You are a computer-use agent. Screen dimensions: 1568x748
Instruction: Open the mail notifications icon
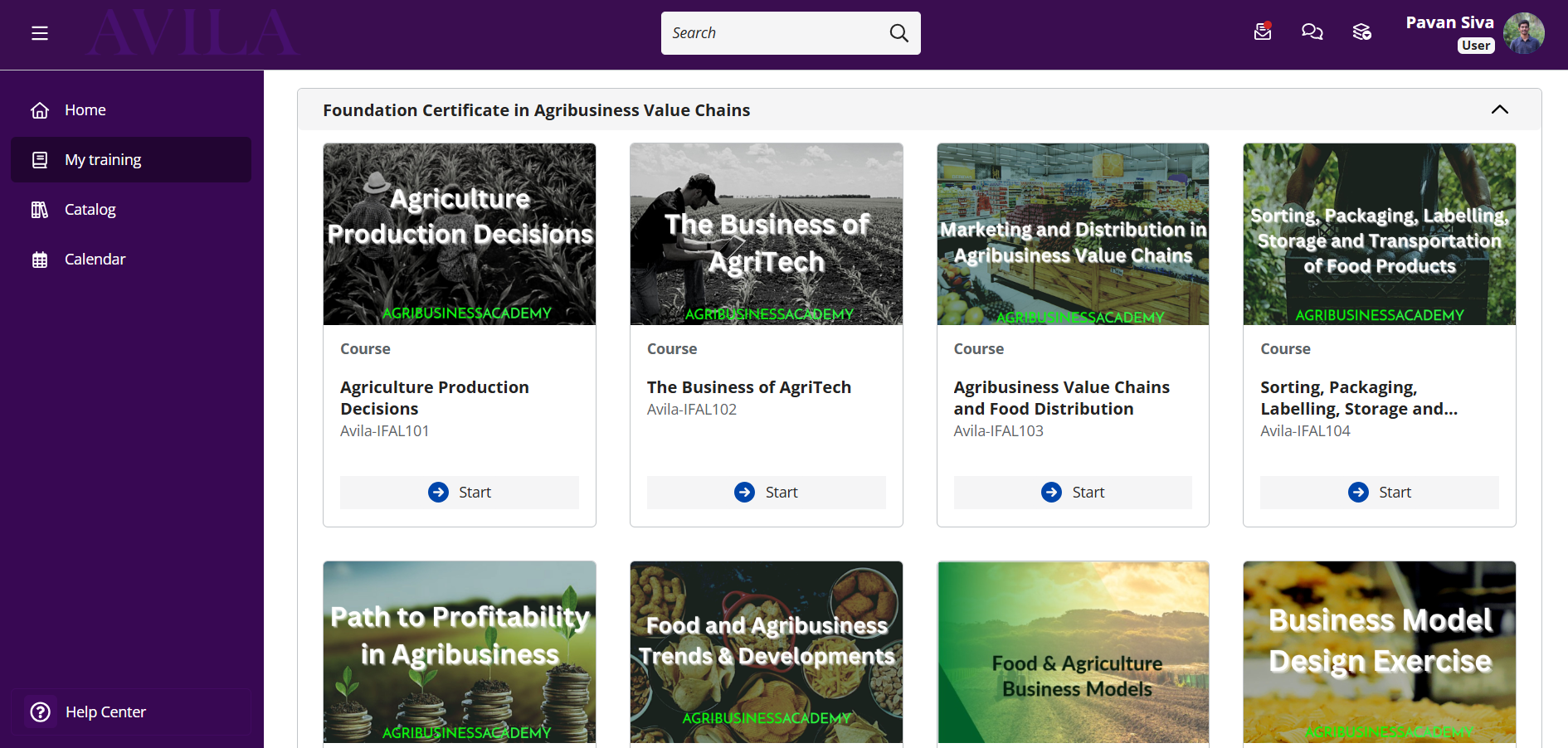click(1263, 32)
